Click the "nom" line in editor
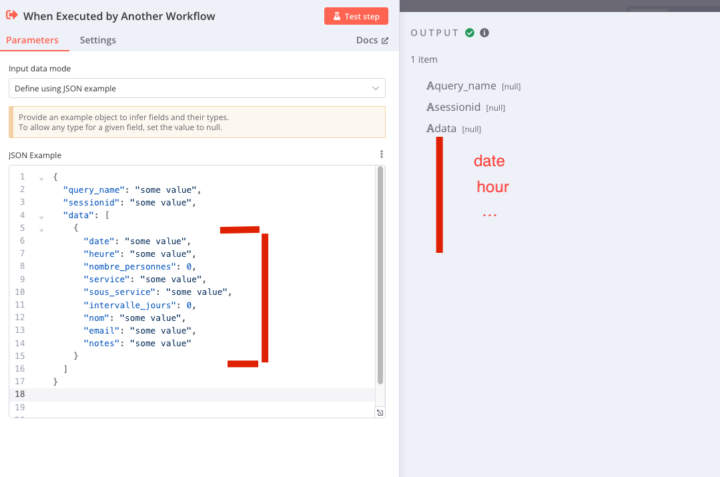The height and width of the screenshot is (477, 720). pyautogui.click(x=135, y=318)
